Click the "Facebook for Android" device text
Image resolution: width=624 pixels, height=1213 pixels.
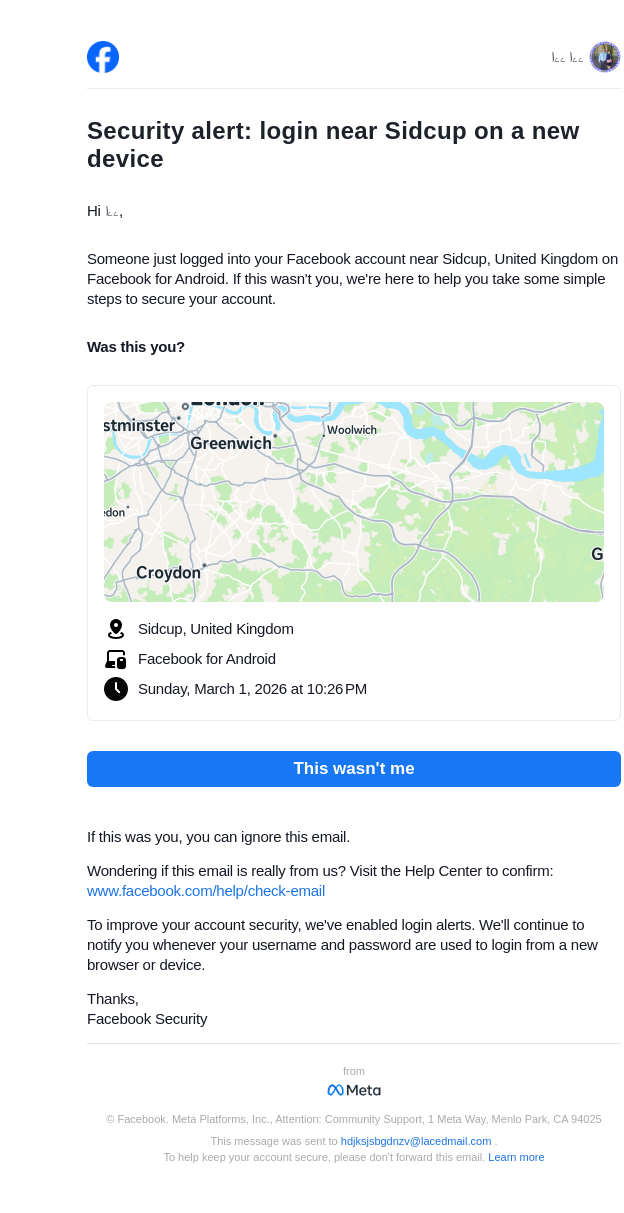207,659
